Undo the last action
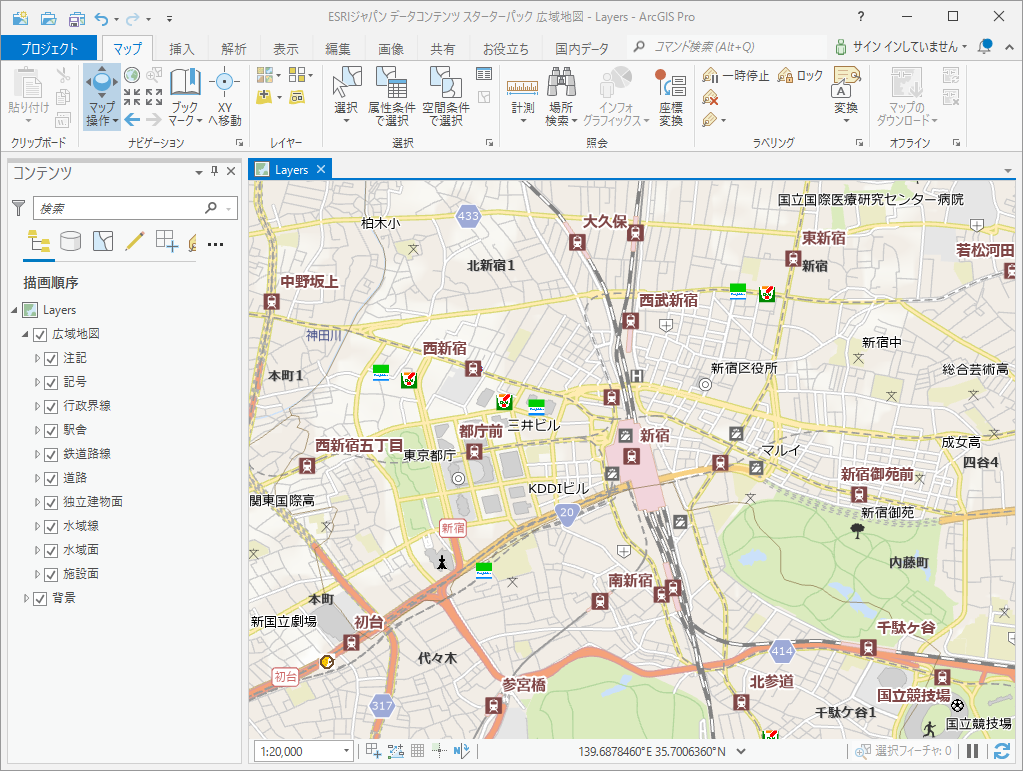This screenshot has width=1023, height=771. [x=101, y=18]
